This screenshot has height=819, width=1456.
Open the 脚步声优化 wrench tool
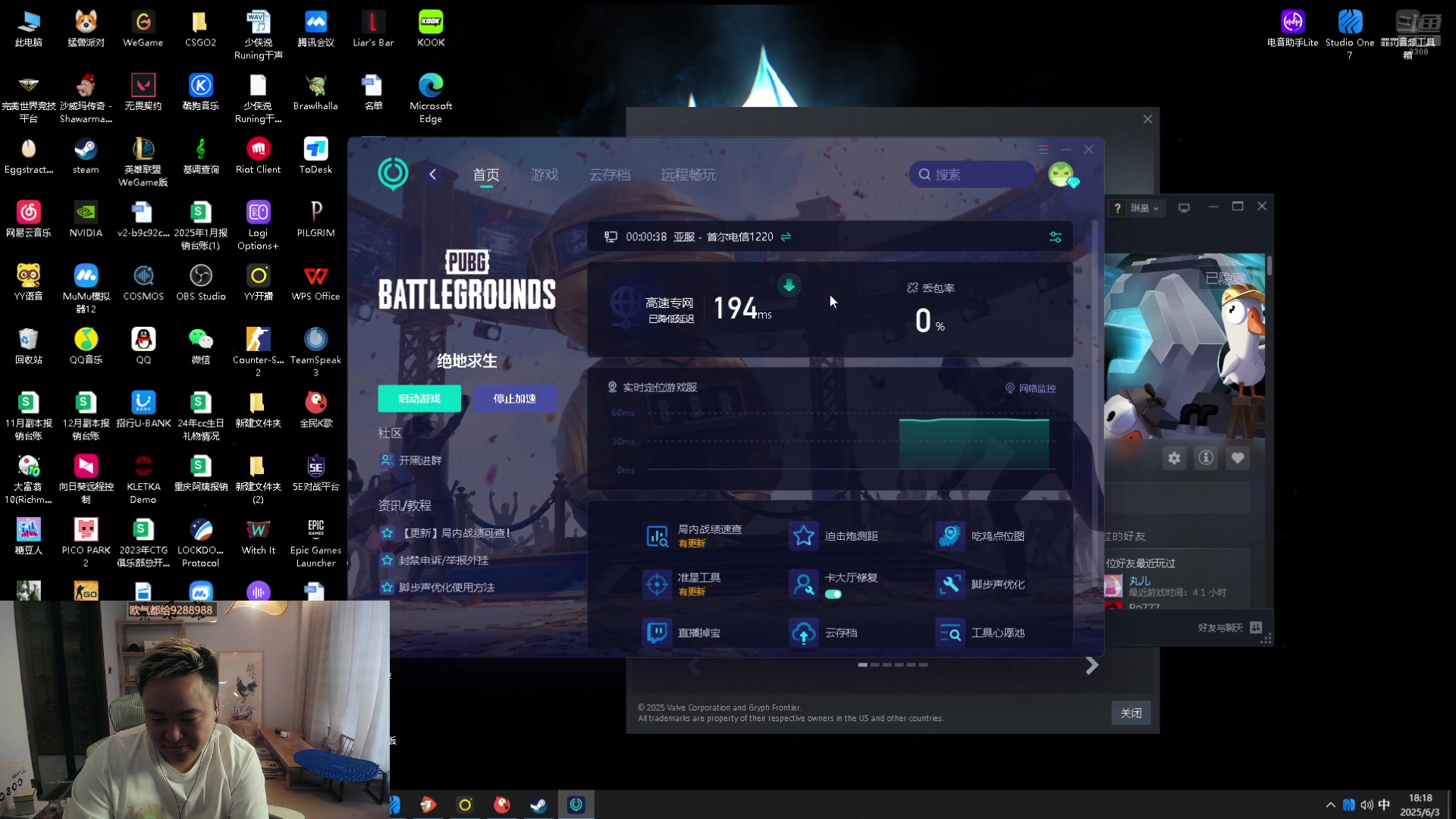coord(950,584)
